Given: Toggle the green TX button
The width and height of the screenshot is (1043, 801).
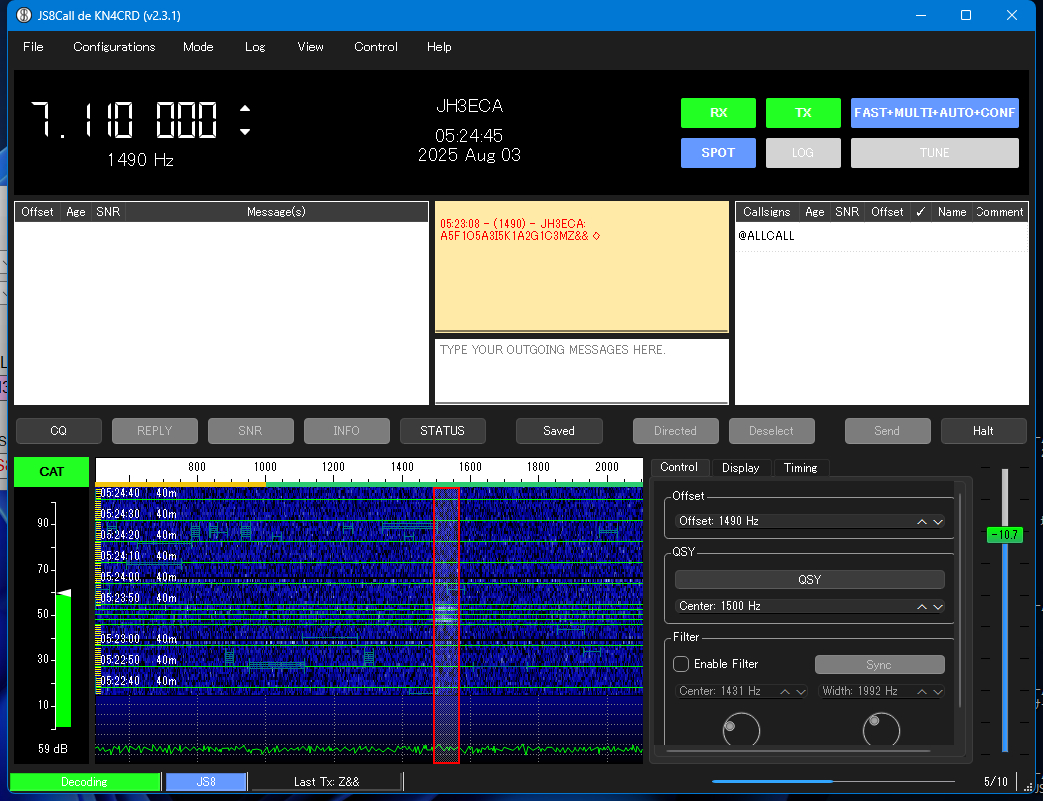Looking at the screenshot, I should (x=803, y=113).
